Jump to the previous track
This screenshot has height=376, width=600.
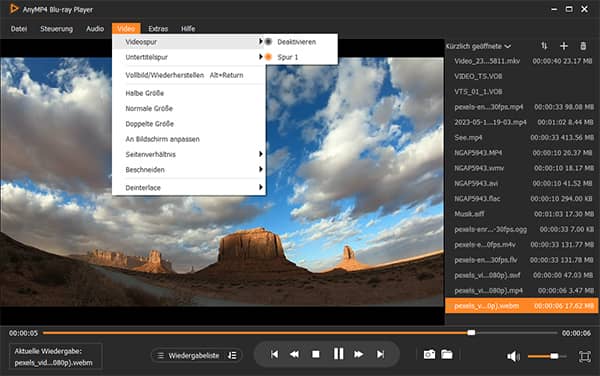coord(274,354)
